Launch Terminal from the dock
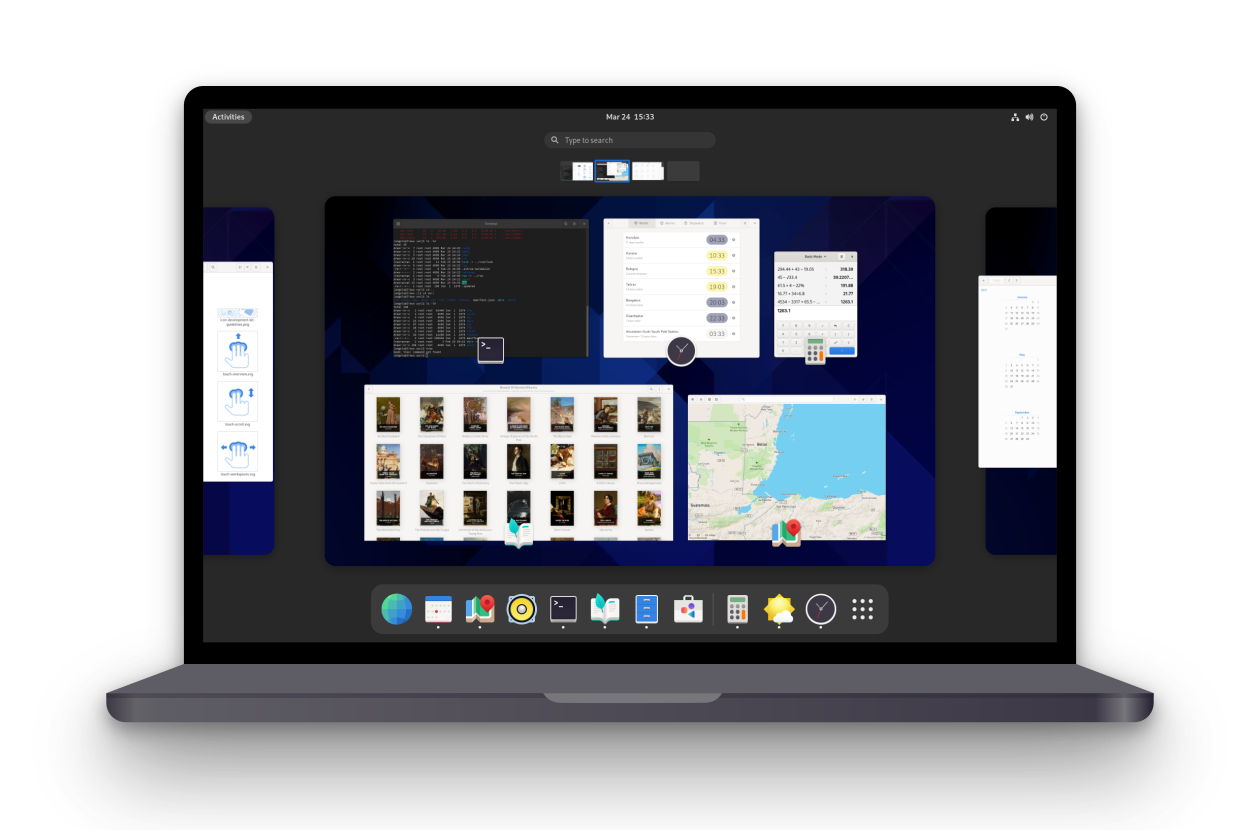 (564, 609)
